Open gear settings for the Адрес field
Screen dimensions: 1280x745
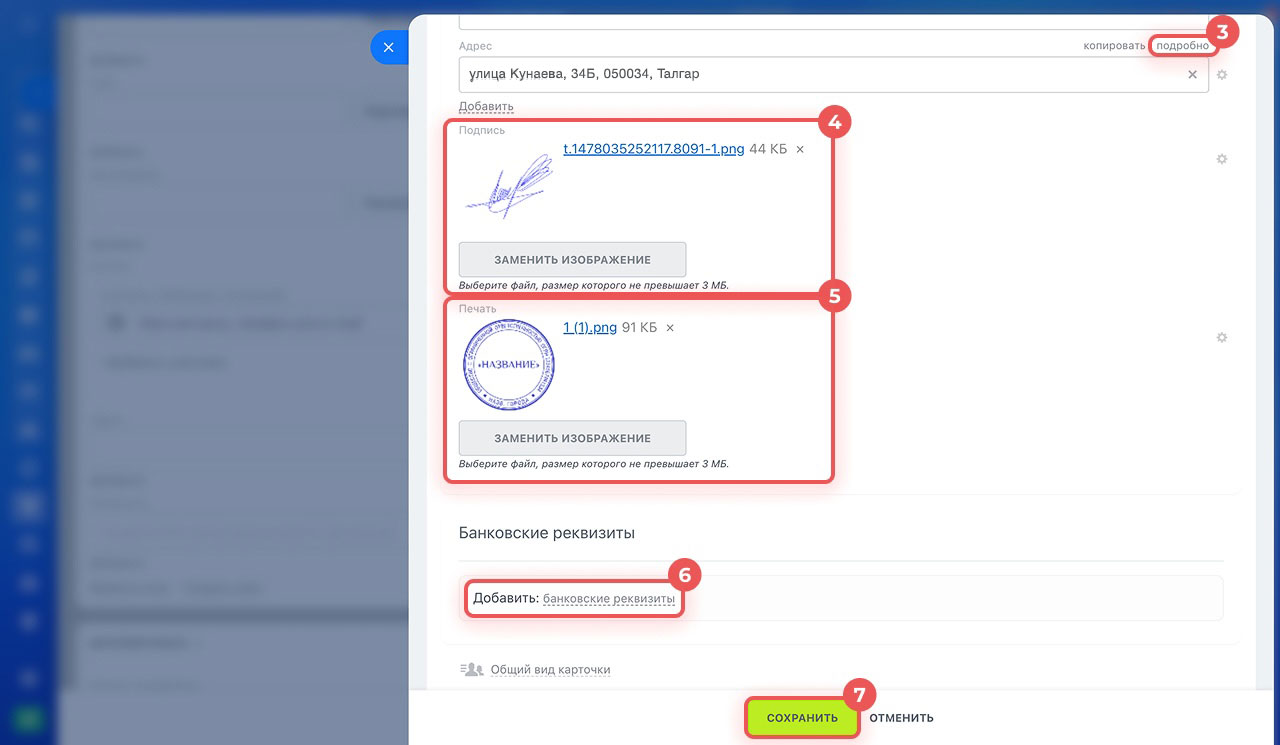point(1222,75)
